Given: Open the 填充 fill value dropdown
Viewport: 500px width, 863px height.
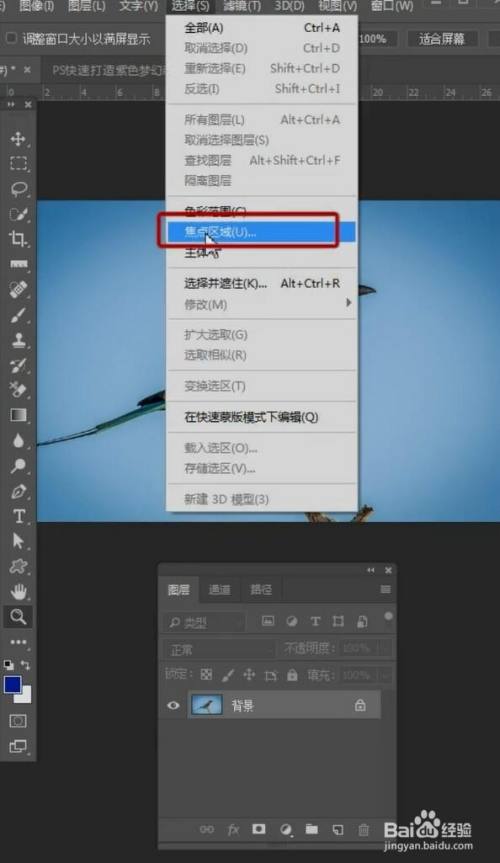Looking at the screenshot, I should (385, 674).
